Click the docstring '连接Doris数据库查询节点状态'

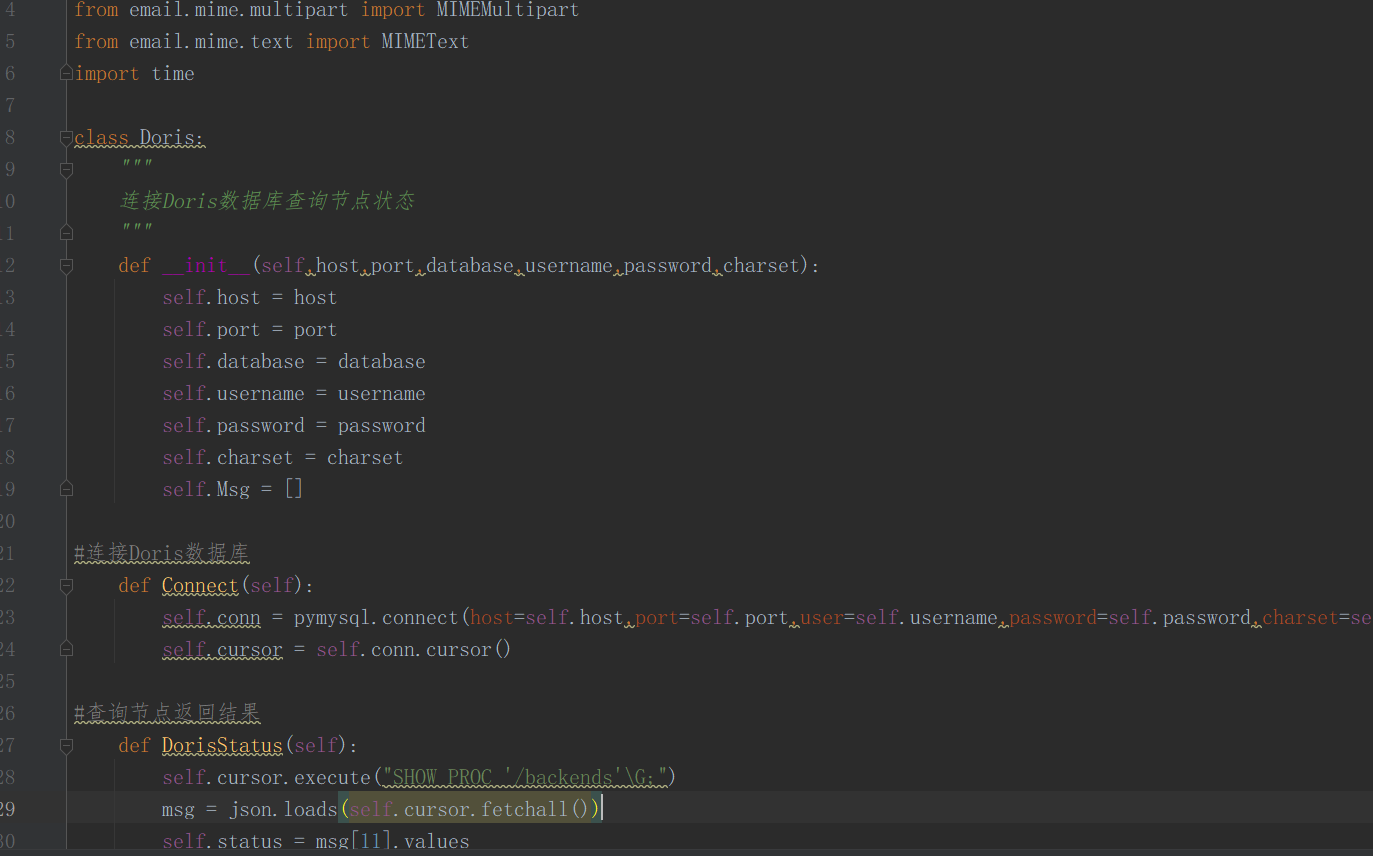tap(267, 201)
